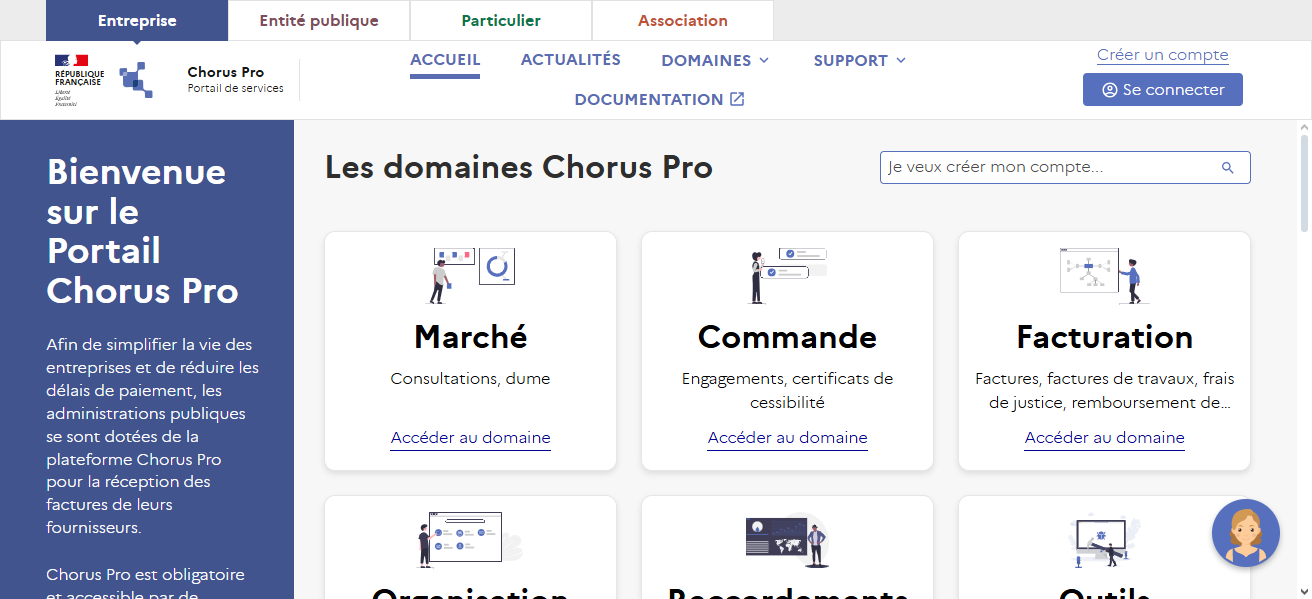Click the 'Portail de services' subtitle

236,88
